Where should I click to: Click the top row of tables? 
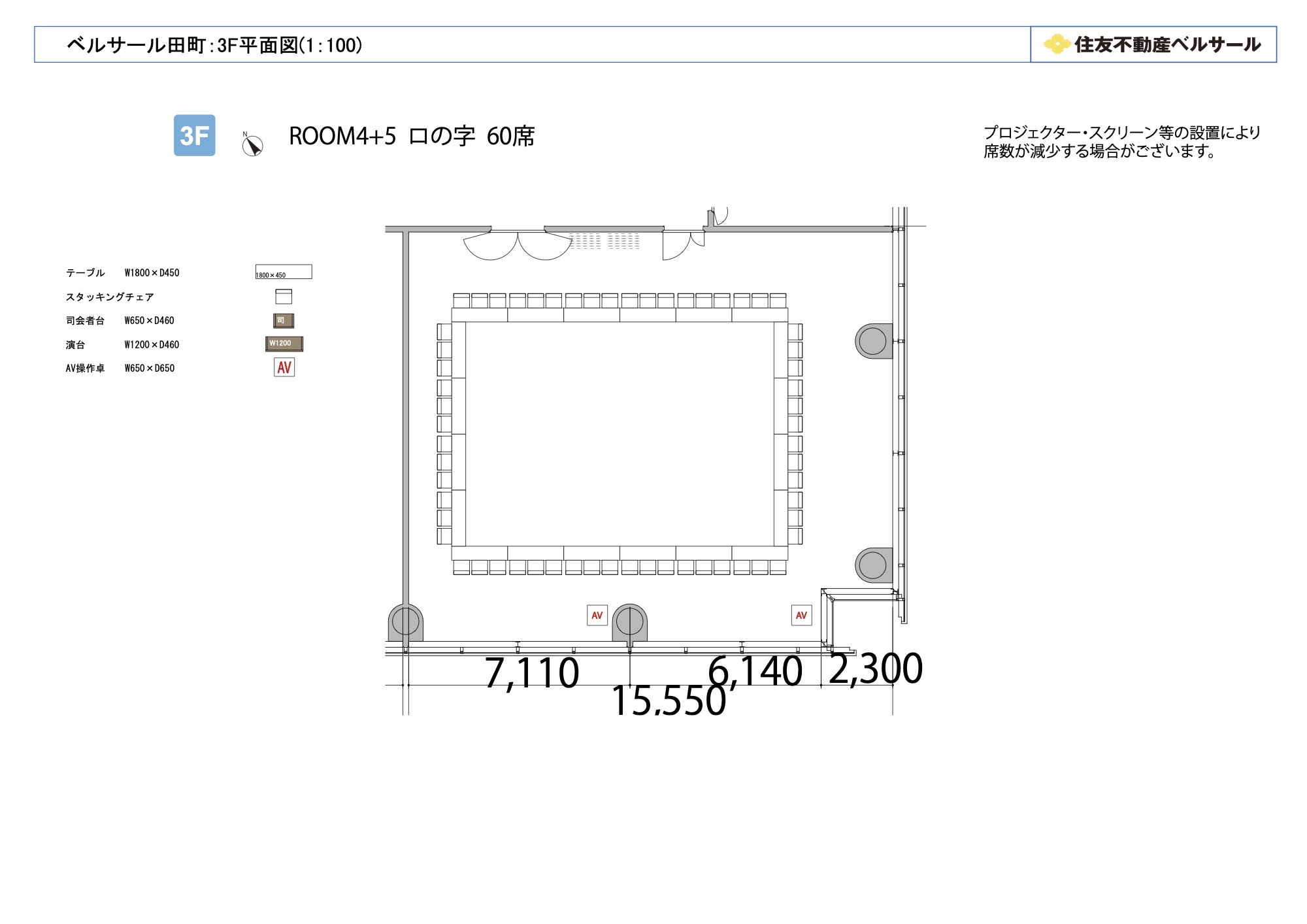tap(620, 315)
